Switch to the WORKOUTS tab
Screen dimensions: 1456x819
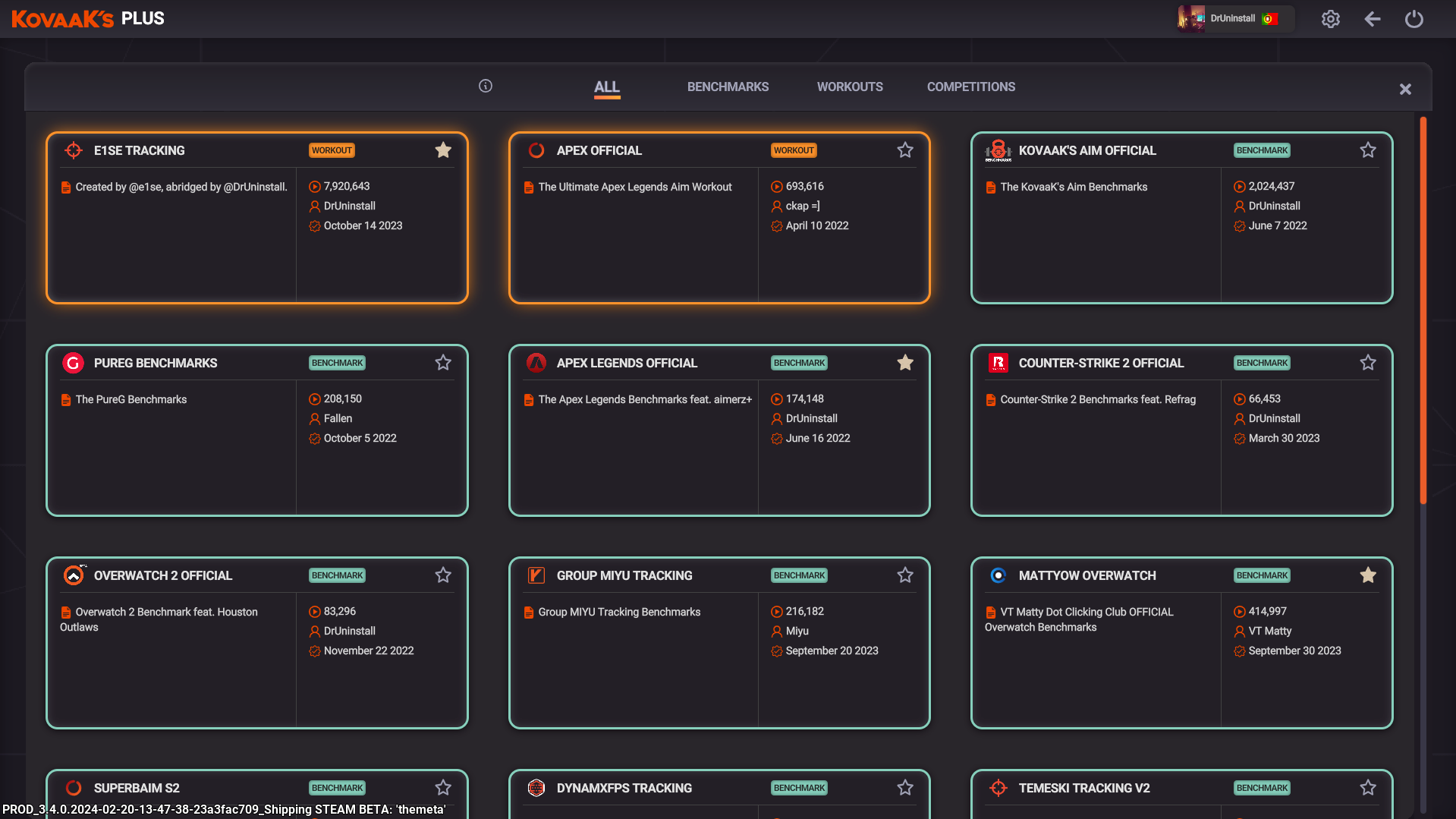(850, 87)
